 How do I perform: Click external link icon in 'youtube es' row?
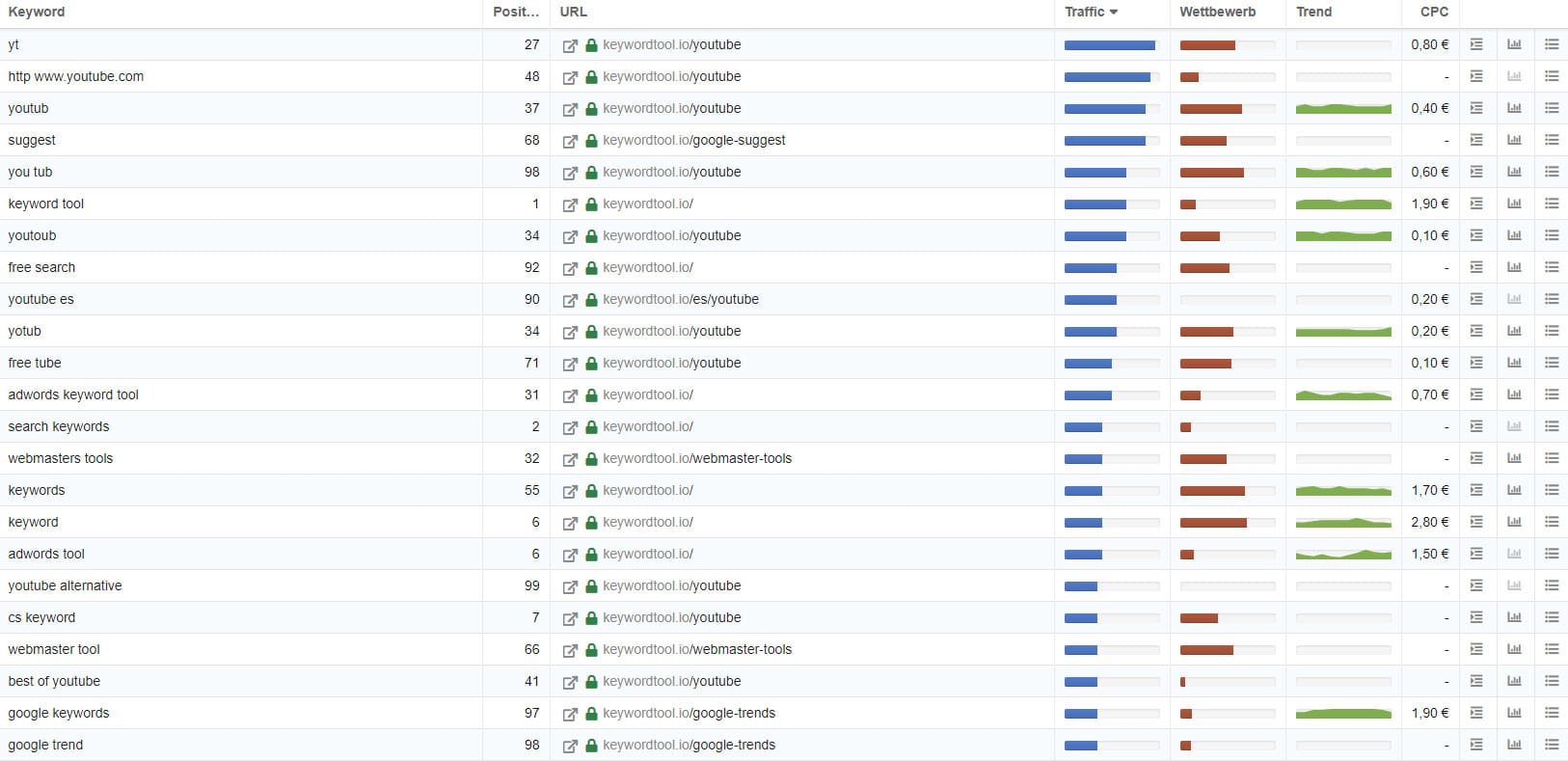570,300
